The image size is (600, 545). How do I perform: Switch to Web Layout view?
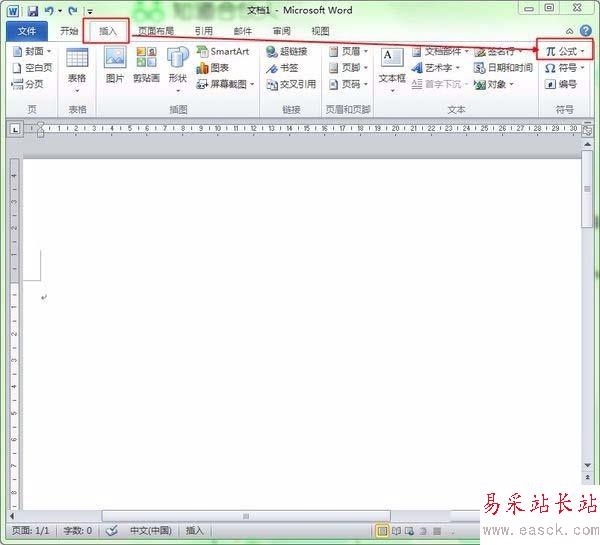point(409,531)
